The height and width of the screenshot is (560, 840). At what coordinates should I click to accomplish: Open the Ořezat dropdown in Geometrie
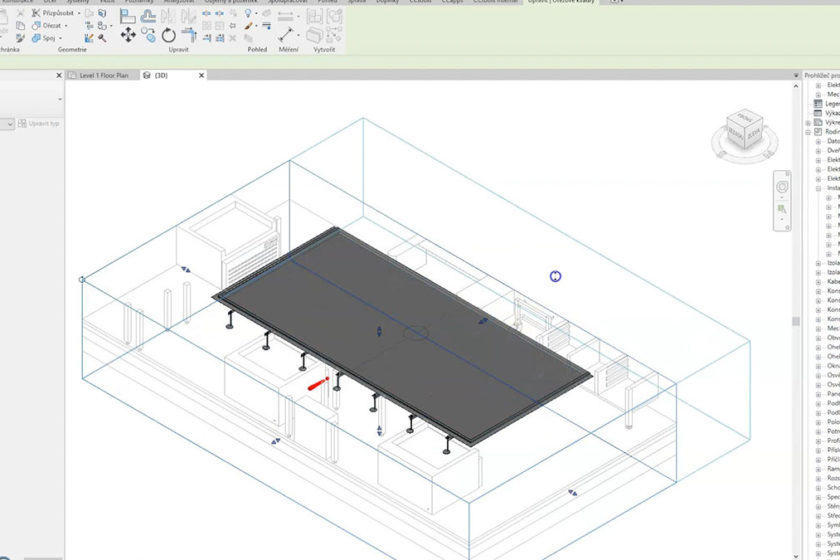(x=66, y=26)
